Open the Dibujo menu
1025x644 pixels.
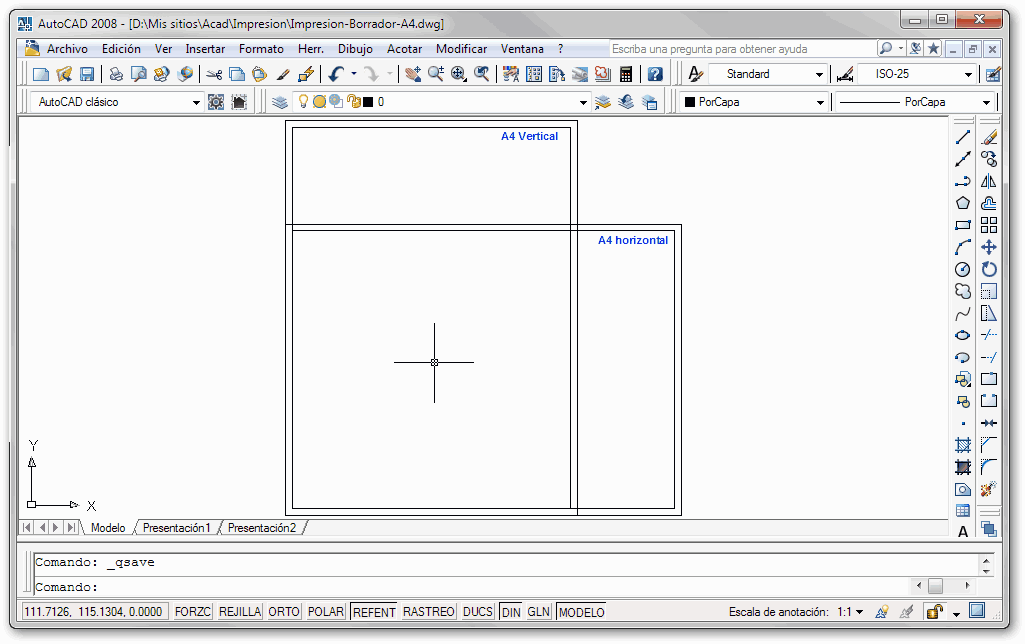(355, 48)
